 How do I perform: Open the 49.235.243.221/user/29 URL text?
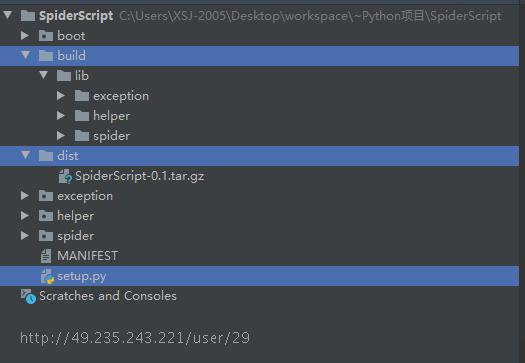click(x=135, y=338)
